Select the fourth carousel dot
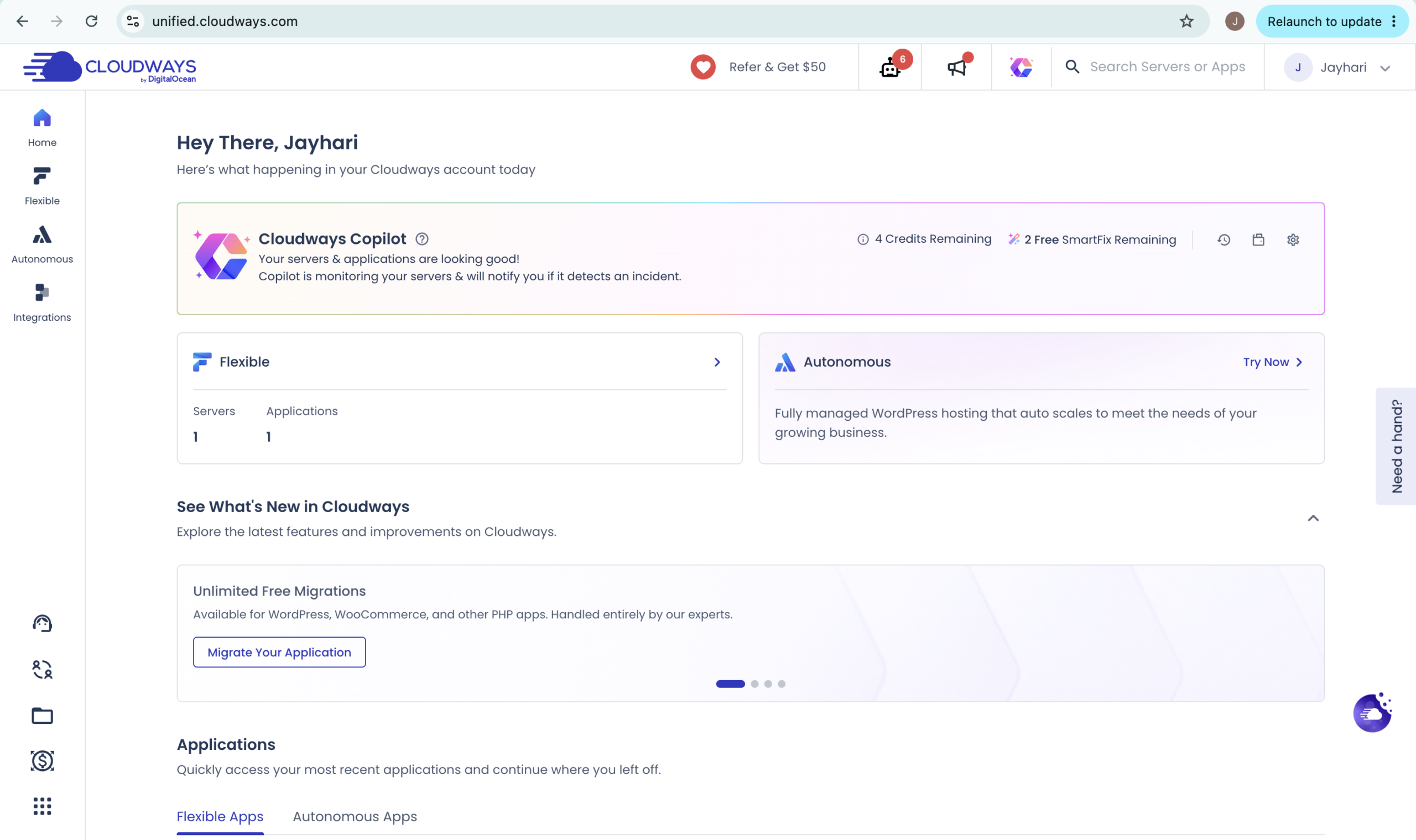This screenshot has height=840, width=1416. (782, 684)
